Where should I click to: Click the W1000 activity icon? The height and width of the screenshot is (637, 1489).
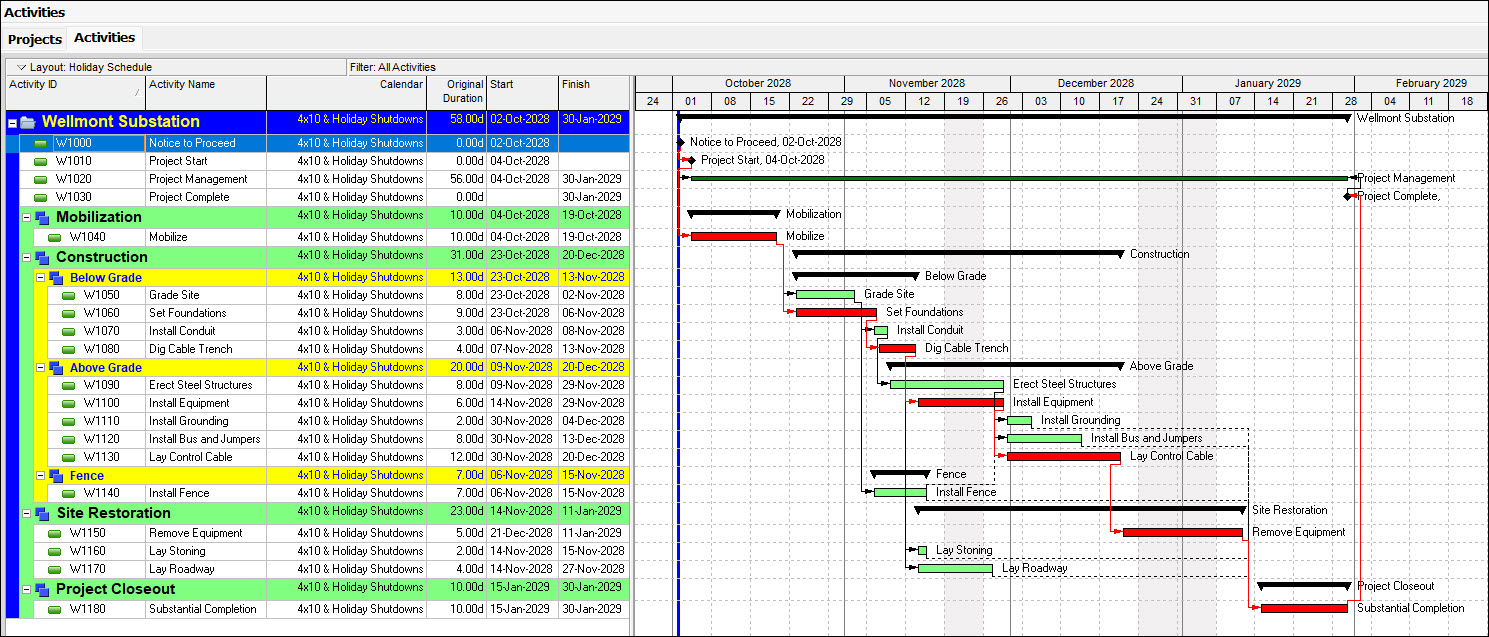(x=41, y=143)
